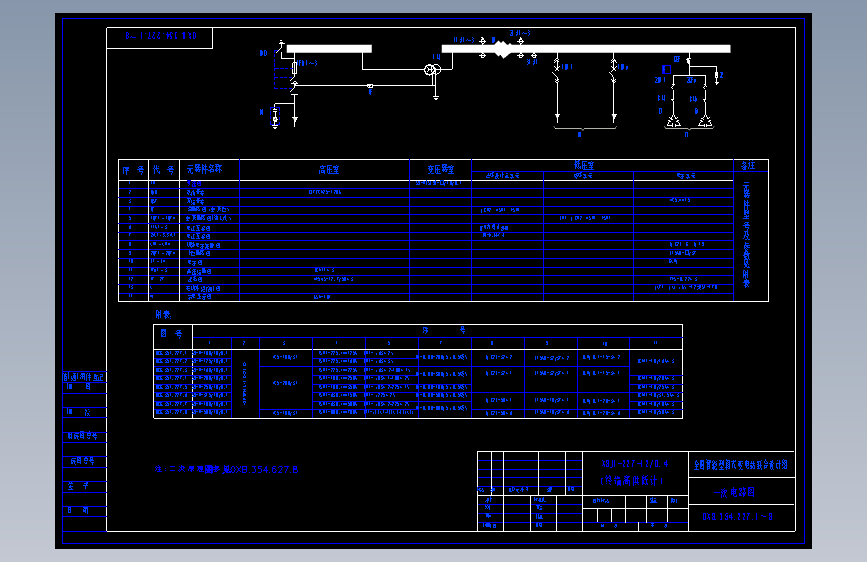Select the 元器件名称 column header
This screenshot has width=867, height=562.
click(x=205, y=169)
